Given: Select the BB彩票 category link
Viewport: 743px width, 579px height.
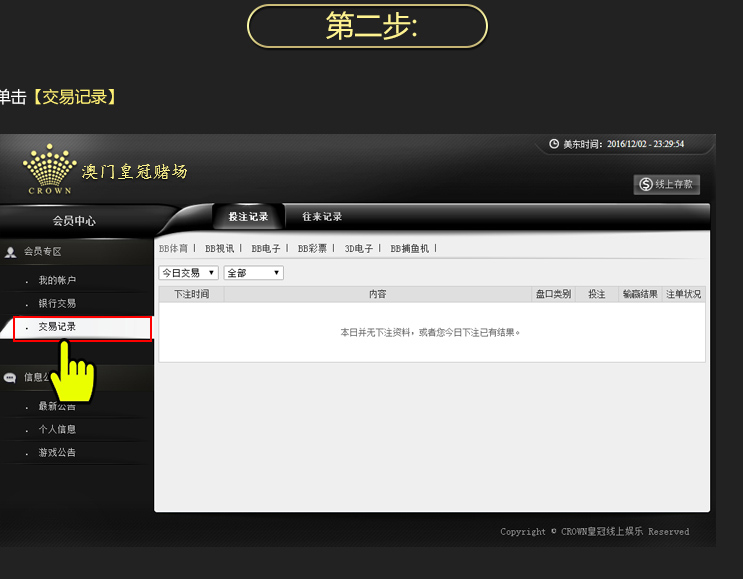Looking at the screenshot, I should pos(312,248).
